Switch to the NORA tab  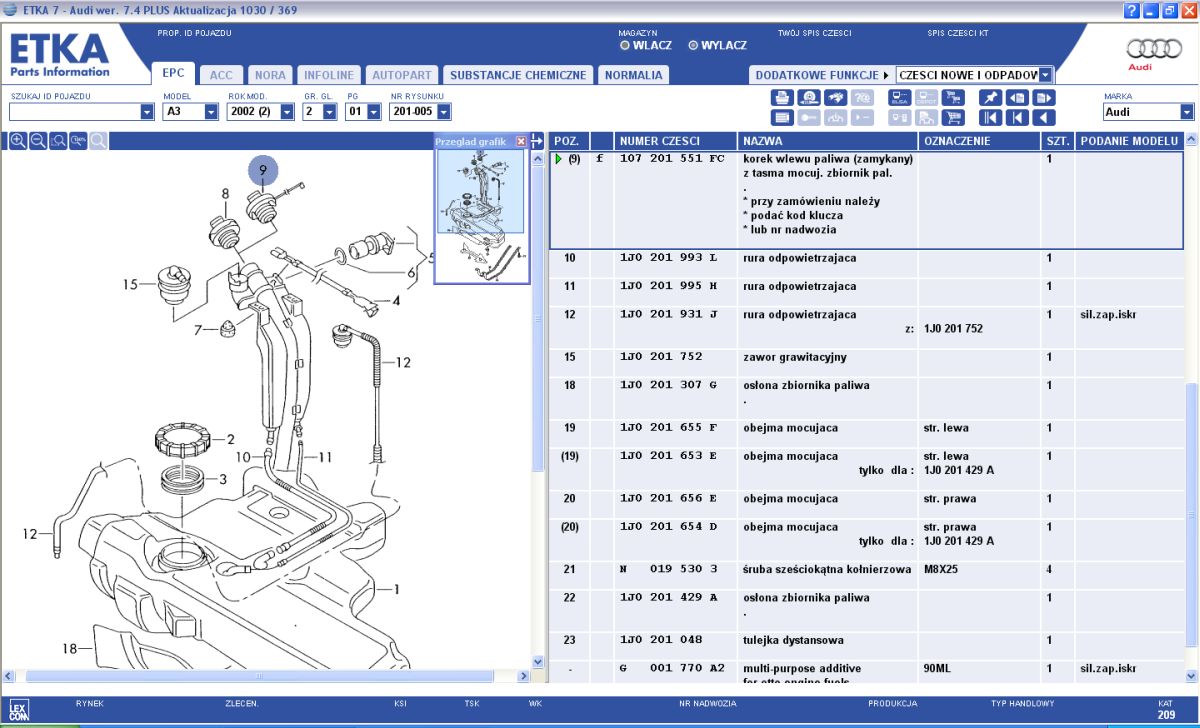(x=270, y=75)
